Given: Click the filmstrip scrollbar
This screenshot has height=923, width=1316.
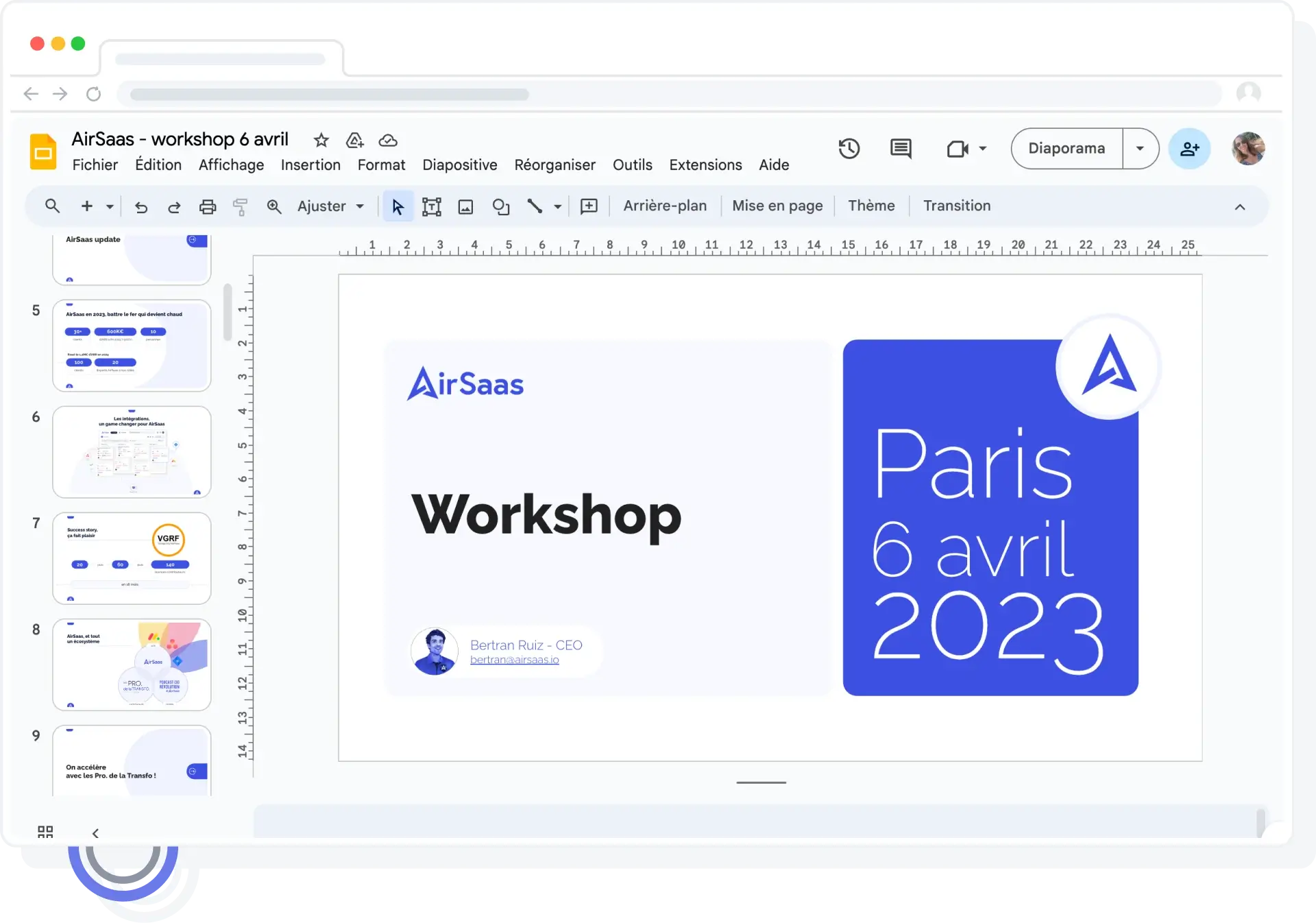Looking at the screenshot, I should [x=228, y=312].
